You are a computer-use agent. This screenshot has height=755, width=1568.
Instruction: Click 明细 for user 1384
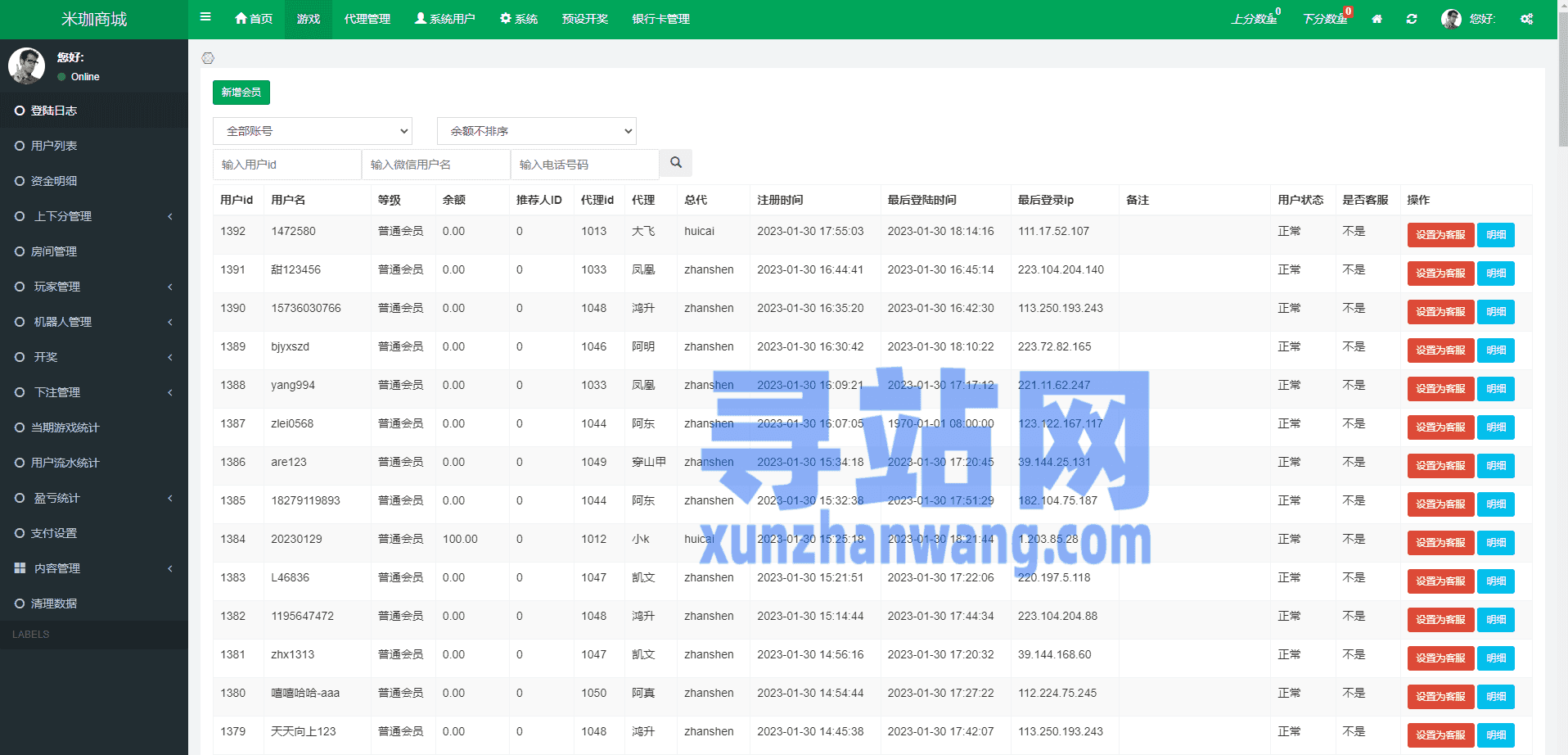pyautogui.click(x=1496, y=543)
